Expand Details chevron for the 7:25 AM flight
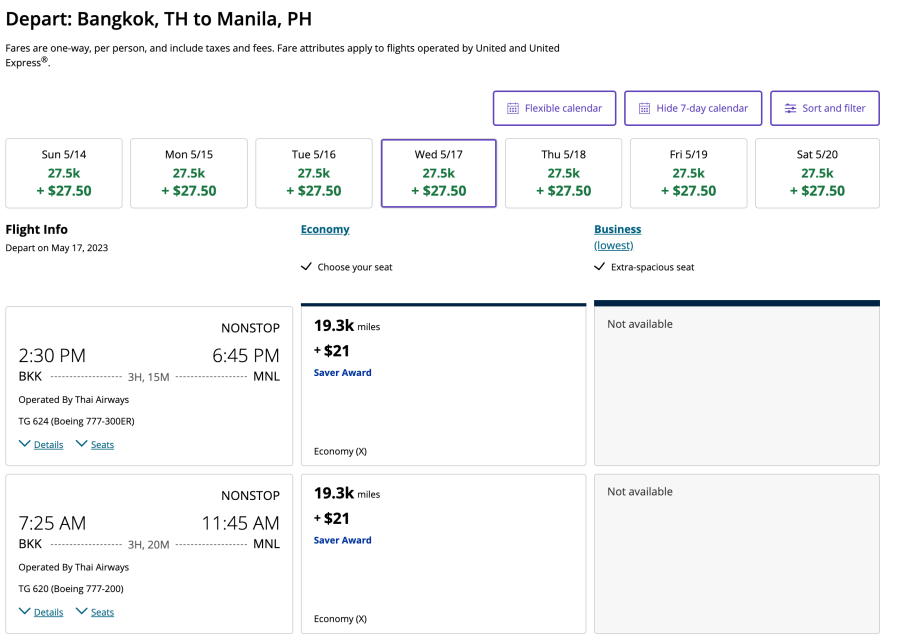 point(25,612)
